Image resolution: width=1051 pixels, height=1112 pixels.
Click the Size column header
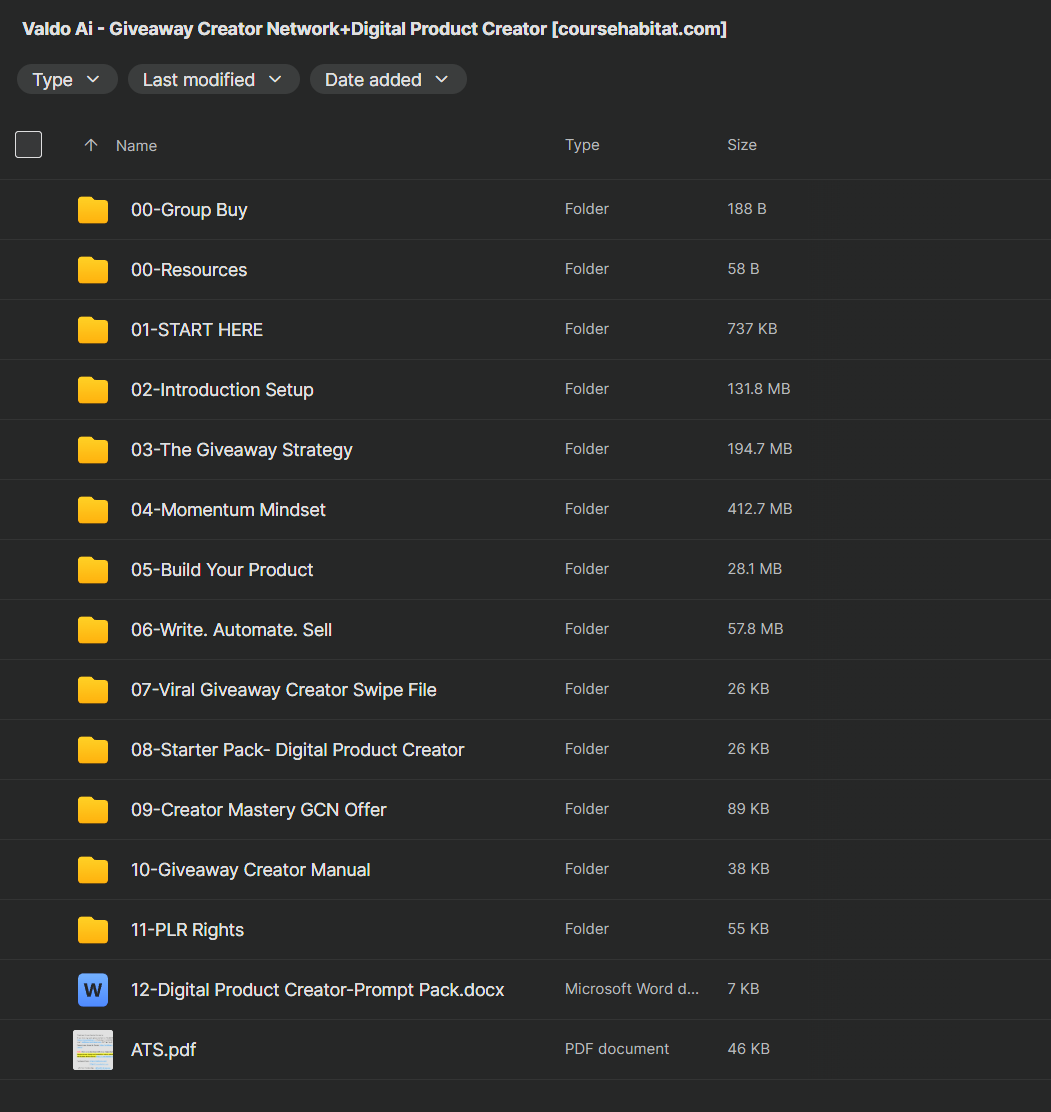[x=742, y=145]
